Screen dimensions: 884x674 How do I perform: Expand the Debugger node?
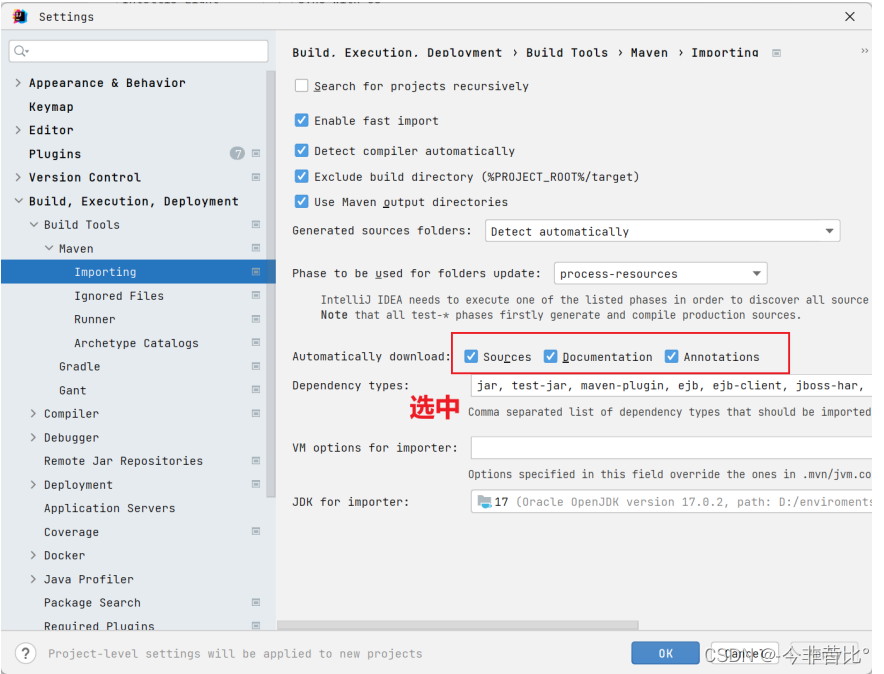tap(33, 437)
